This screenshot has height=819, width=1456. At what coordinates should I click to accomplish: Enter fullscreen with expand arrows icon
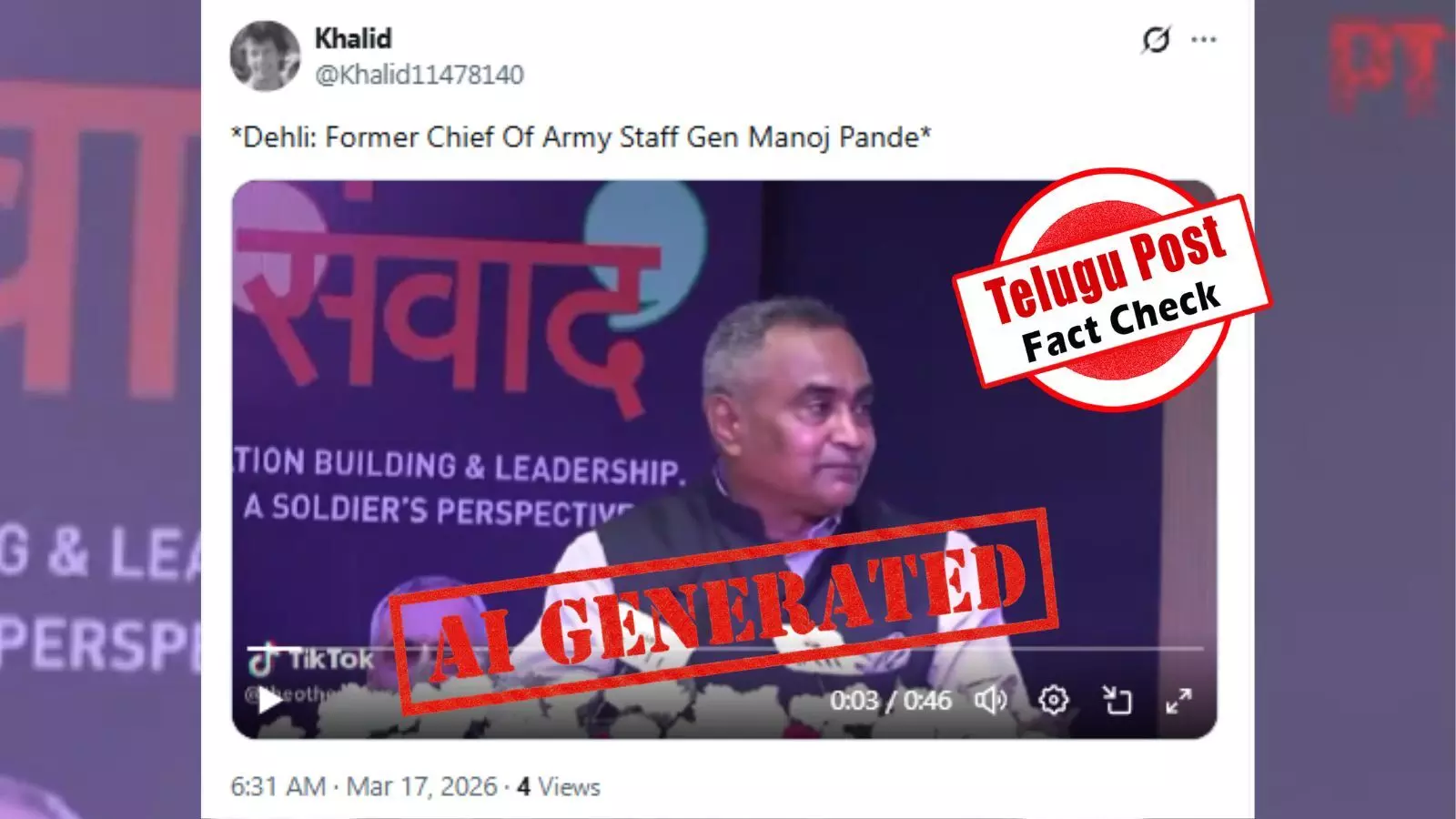point(1179,701)
